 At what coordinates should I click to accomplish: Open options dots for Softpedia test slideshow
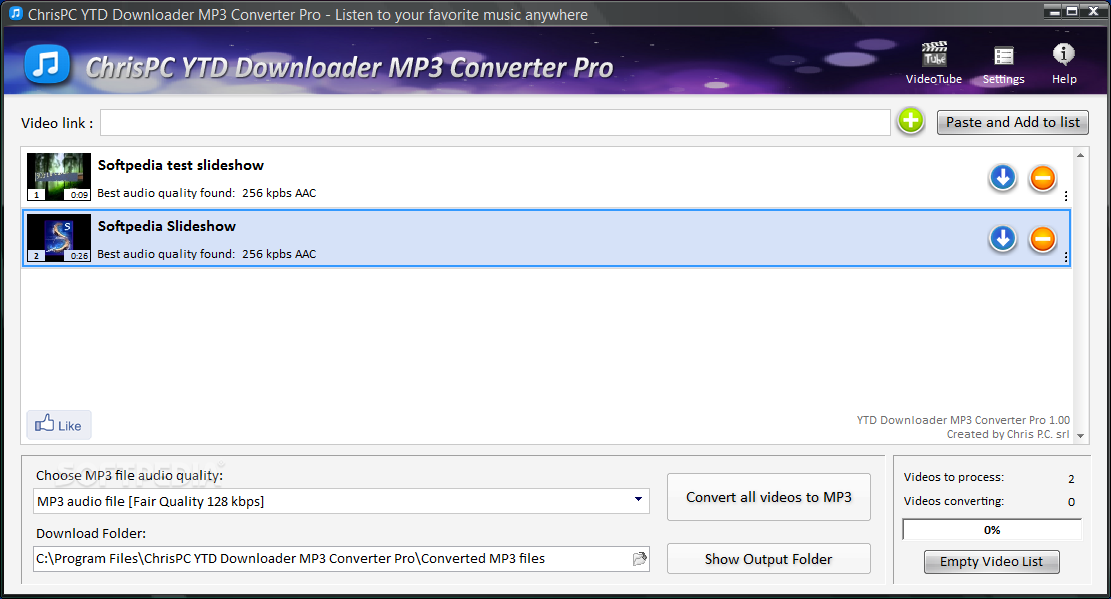[1066, 196]
